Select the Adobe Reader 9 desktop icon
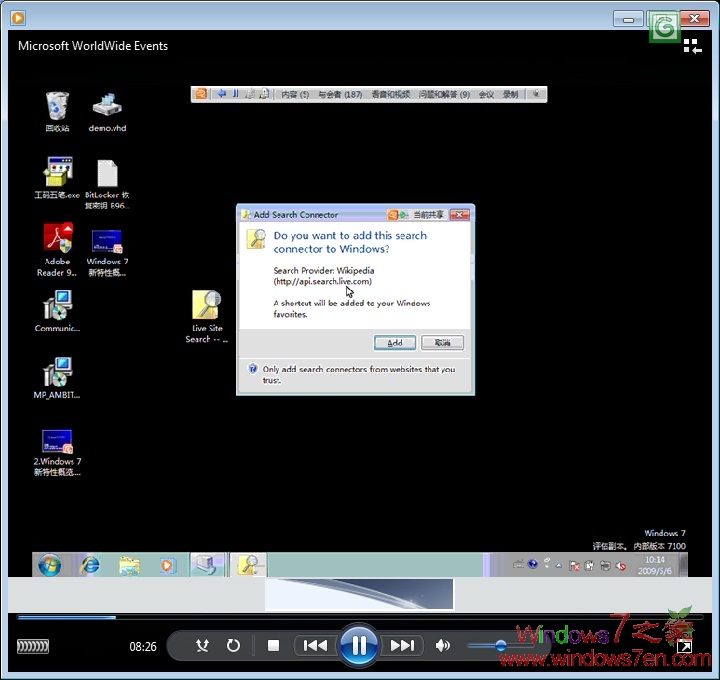Screen dimensions: 720x680 click(57, 250)
